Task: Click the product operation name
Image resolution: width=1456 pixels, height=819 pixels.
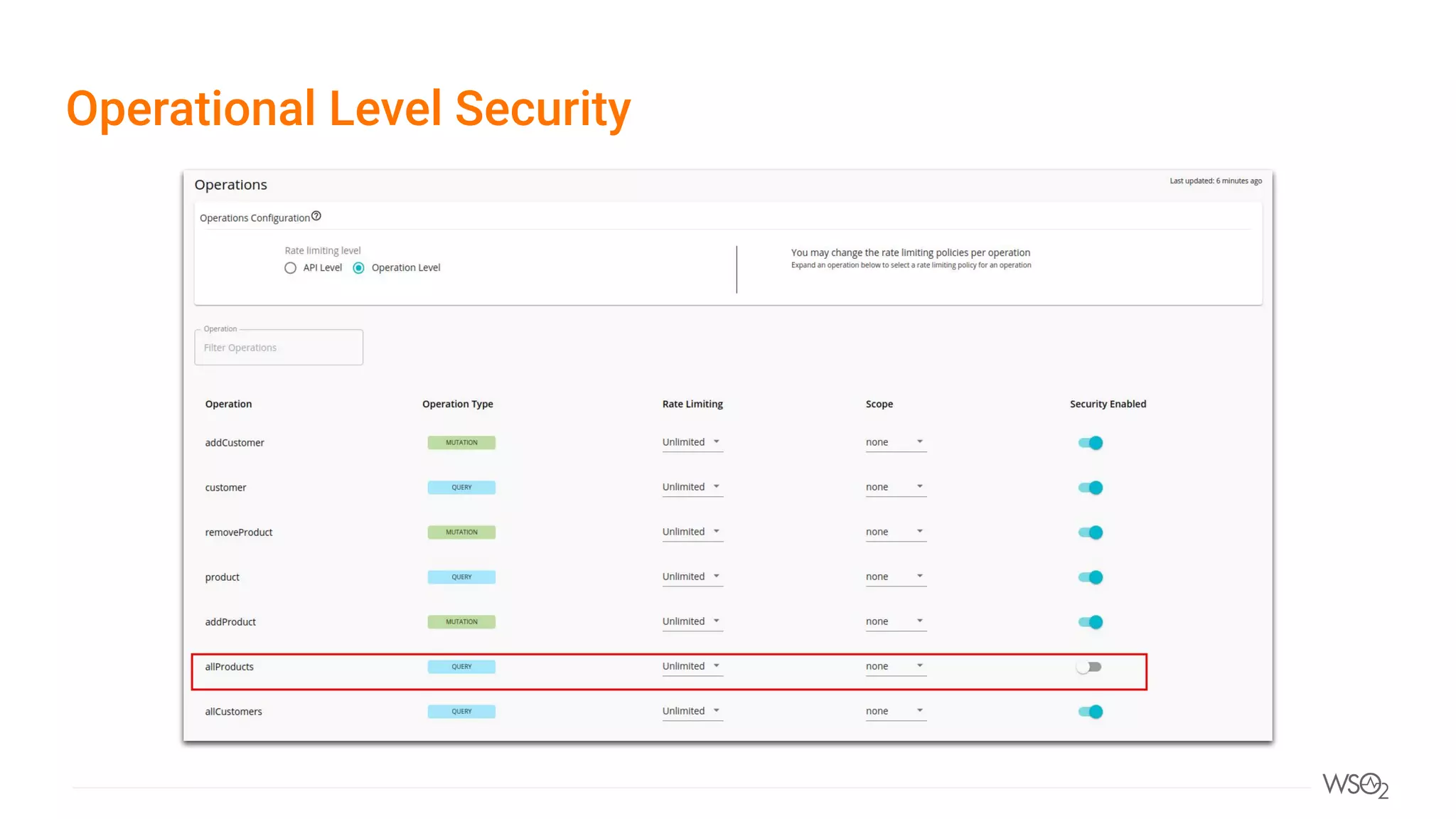Action: point(223,577)
